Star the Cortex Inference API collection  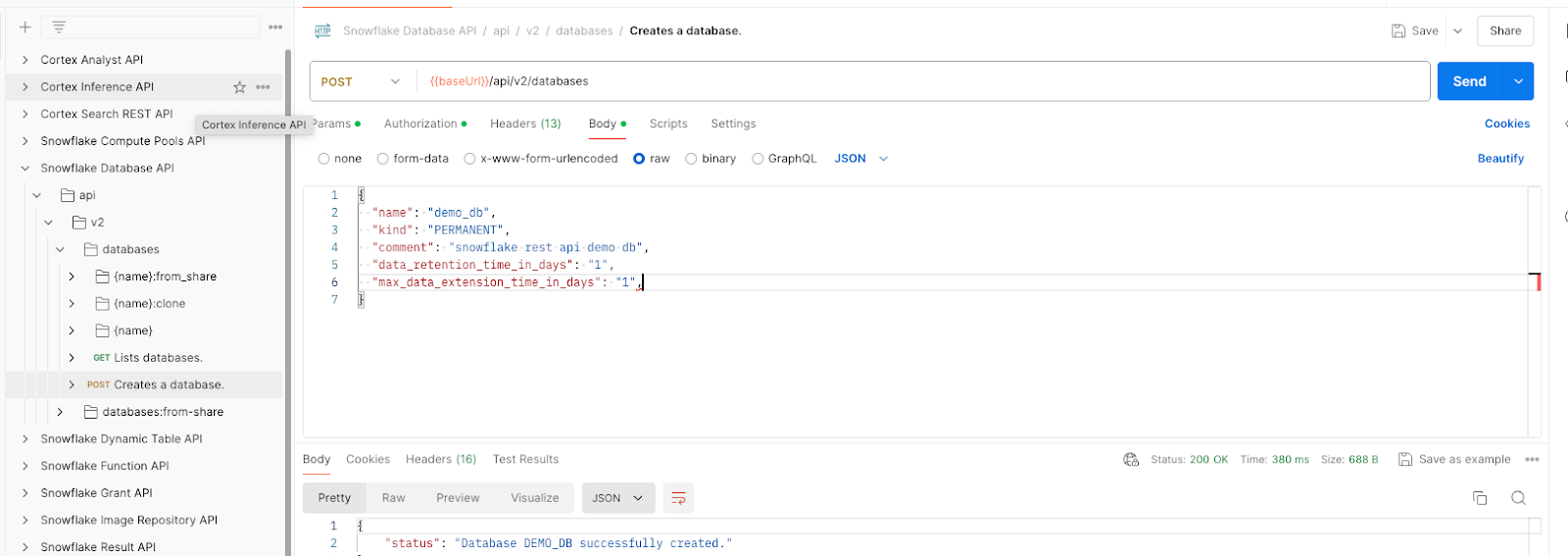239,87
